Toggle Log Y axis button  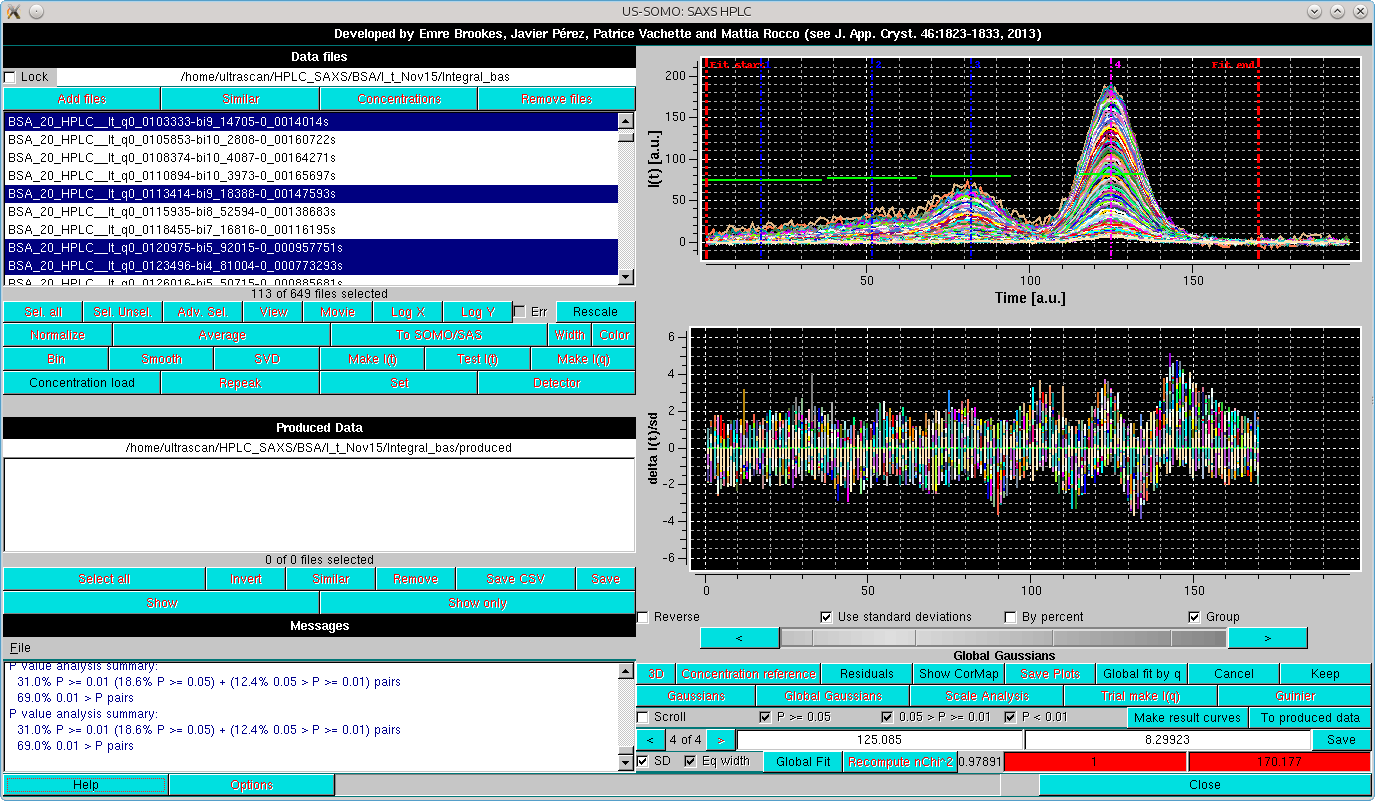[x=477, y=312]
